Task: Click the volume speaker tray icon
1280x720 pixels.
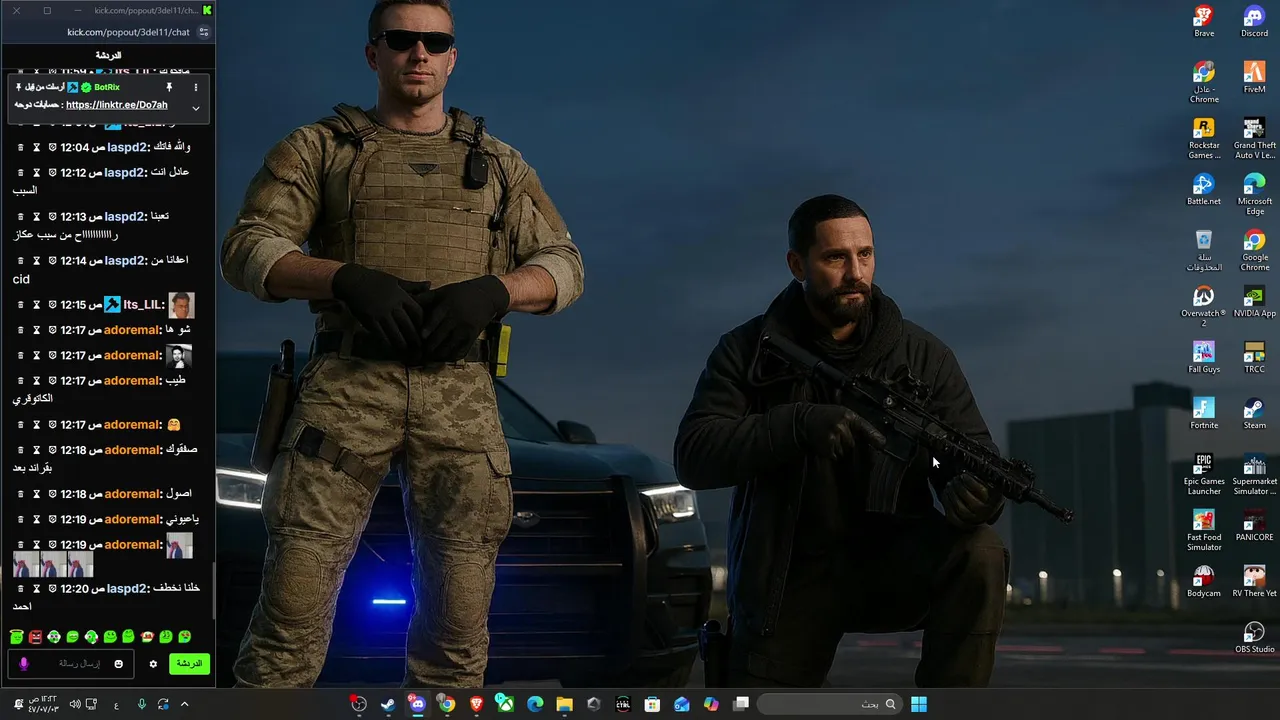Action: click(74, 704)
